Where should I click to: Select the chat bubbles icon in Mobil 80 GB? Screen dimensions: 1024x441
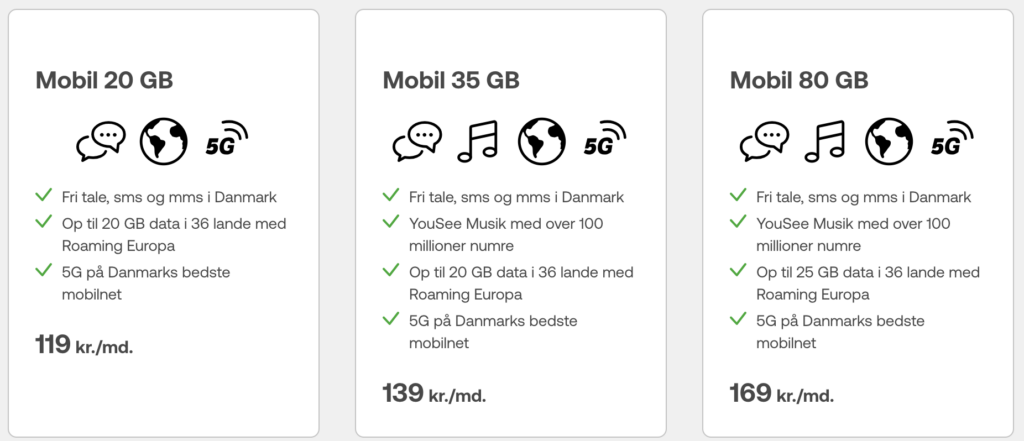coord(764,141)
